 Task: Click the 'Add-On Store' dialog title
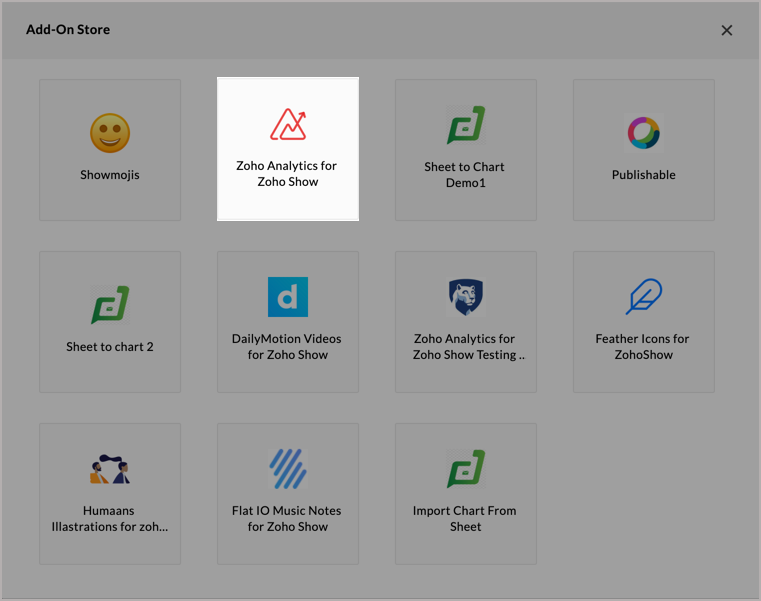tap(68, 30)
